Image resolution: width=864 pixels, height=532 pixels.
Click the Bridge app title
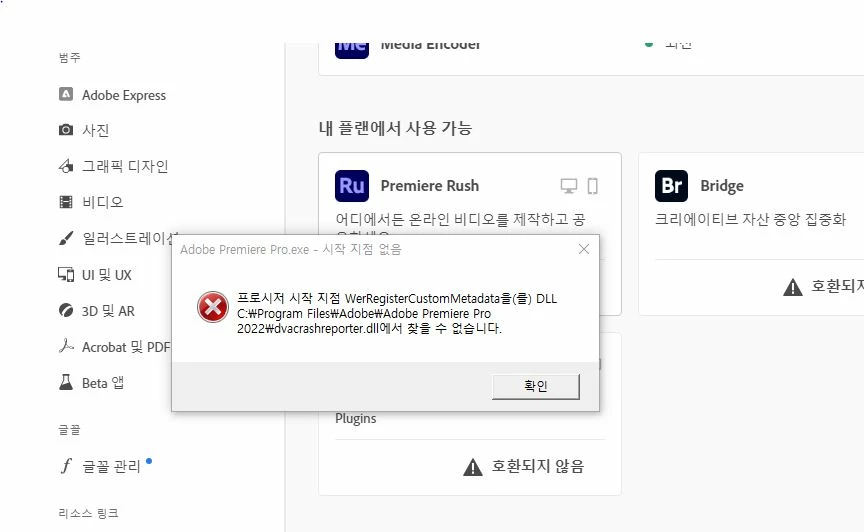click(x=722, y=186)
